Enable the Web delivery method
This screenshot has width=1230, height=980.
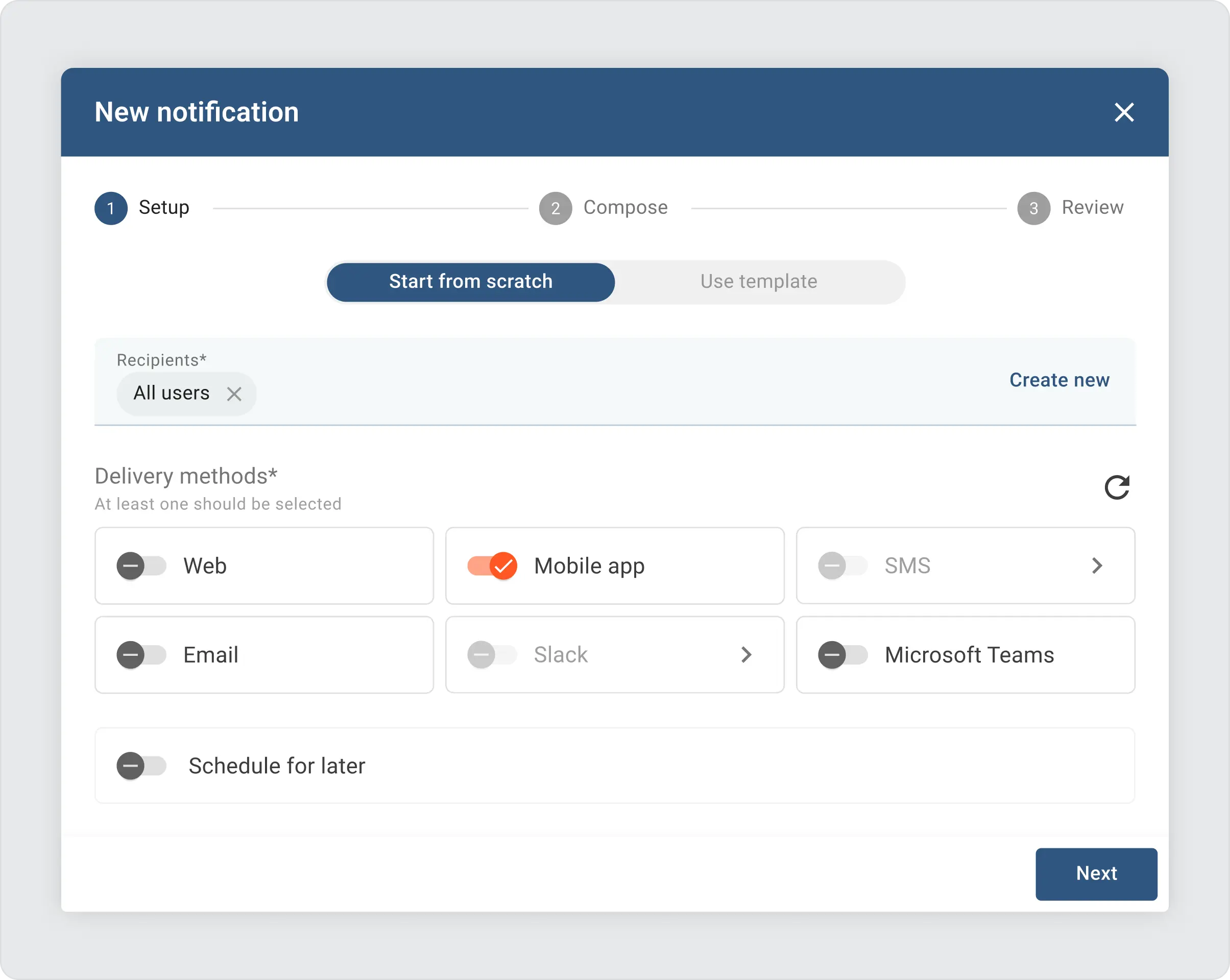pos(141,566)
